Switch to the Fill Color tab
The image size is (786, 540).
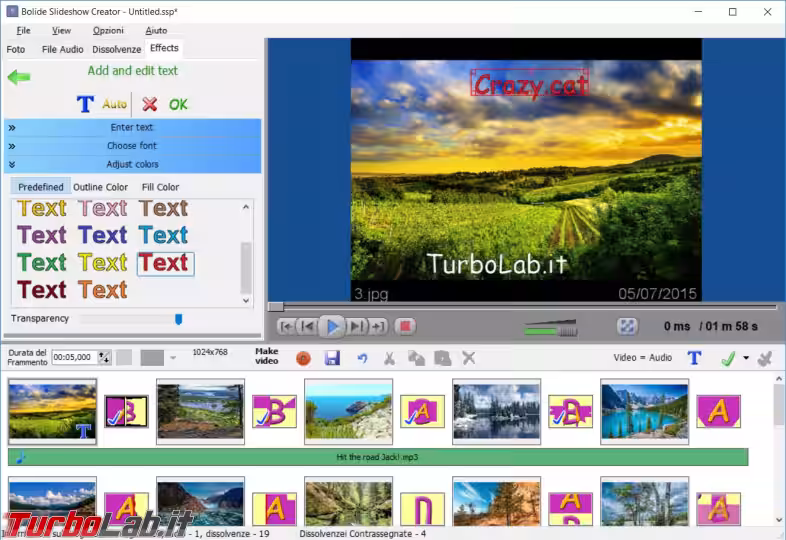click(160, 187)
